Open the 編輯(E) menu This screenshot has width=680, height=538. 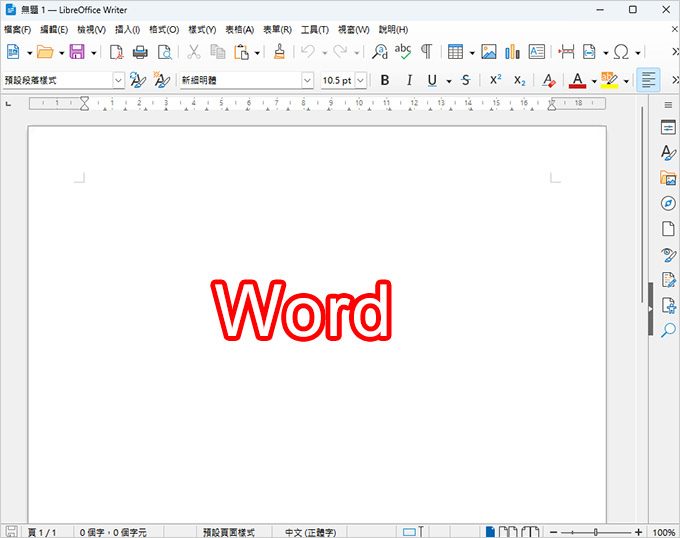(54, 29)
